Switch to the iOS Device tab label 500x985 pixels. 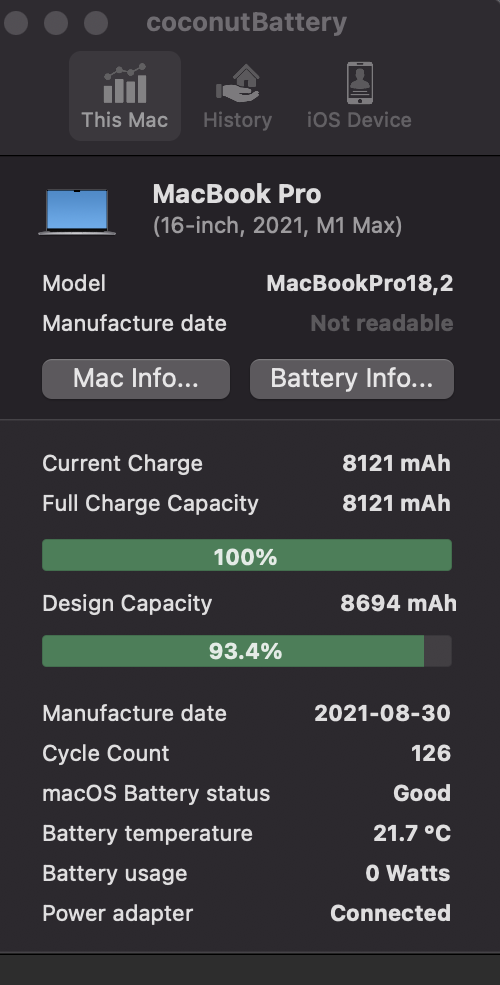pyautogui.click(x=359, y=119)
